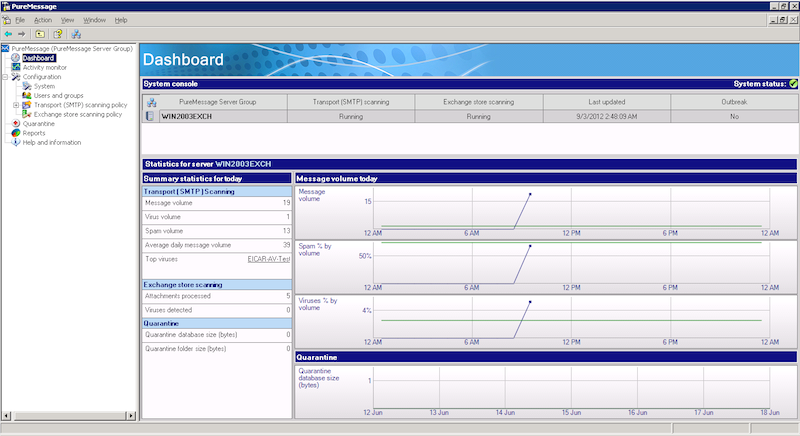
Task: Click the Quarantine database size chart
Action: coord(546,391)
